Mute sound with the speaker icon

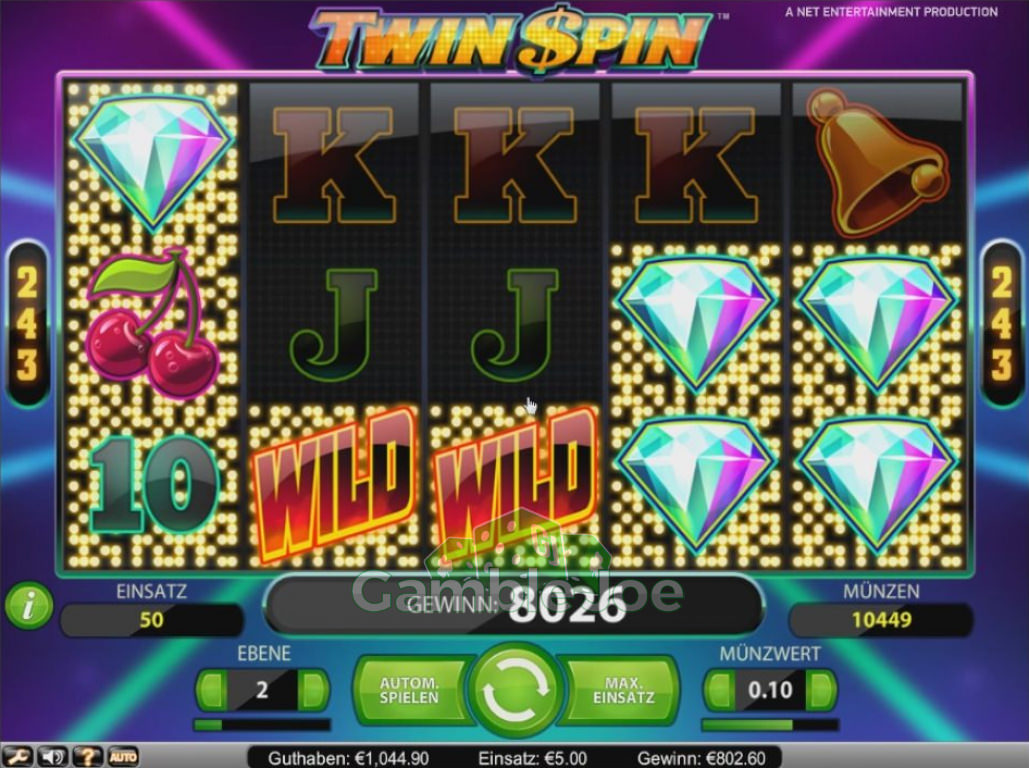click(x=52, y=756)
